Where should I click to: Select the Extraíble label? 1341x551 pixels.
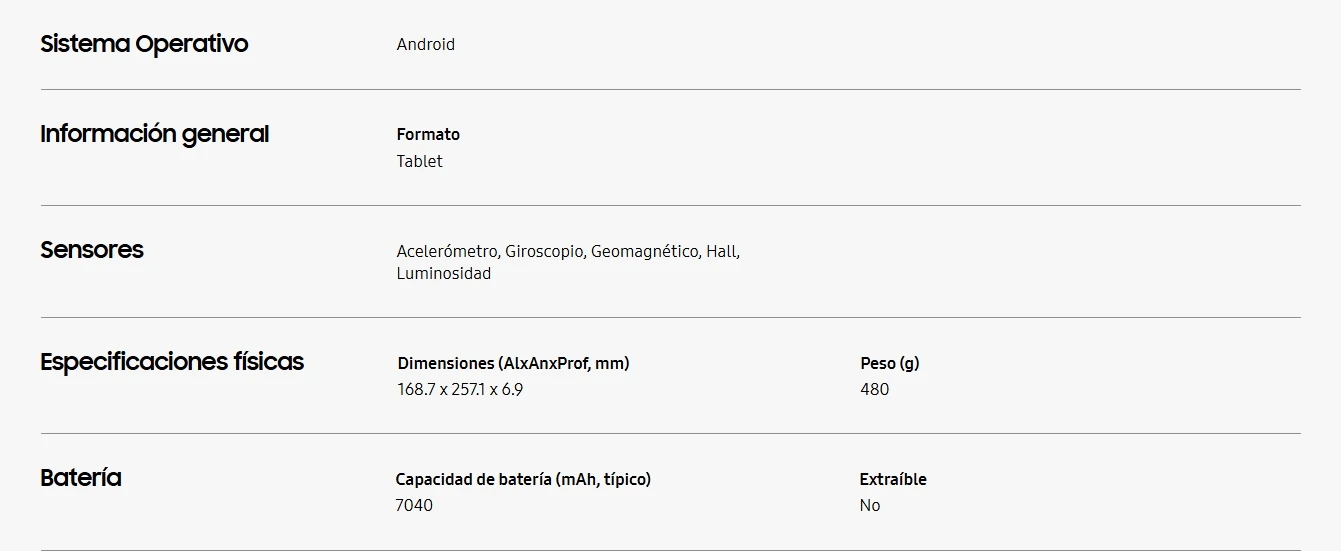click(x=893, y=479)
